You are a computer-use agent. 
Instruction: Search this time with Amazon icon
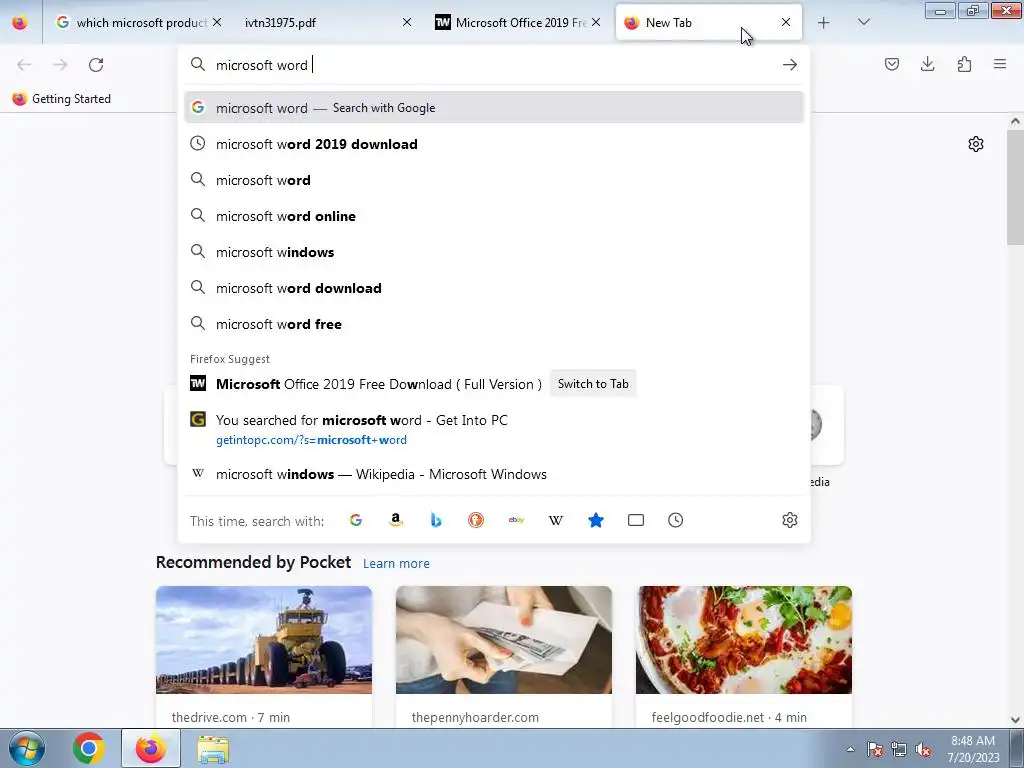396,520
